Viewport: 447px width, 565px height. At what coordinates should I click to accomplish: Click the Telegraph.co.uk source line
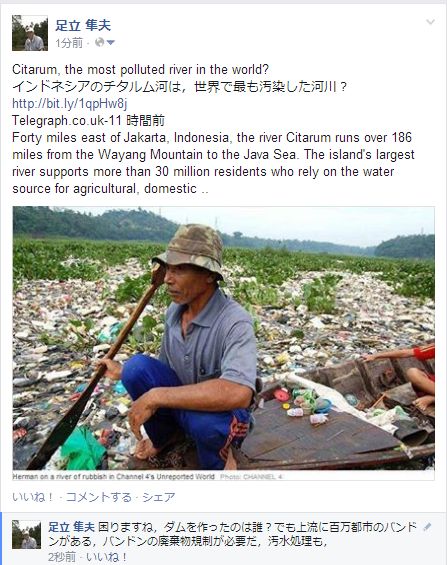click(88, 120)
